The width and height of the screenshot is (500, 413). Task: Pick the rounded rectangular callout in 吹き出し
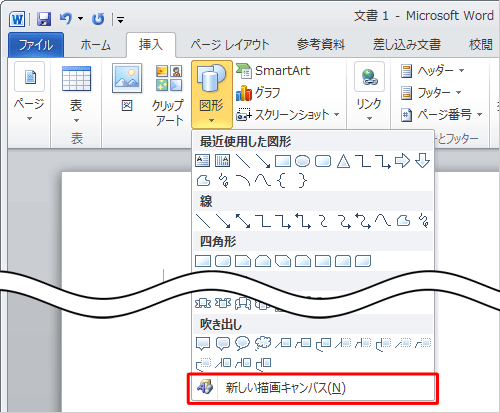click(223, 343)
